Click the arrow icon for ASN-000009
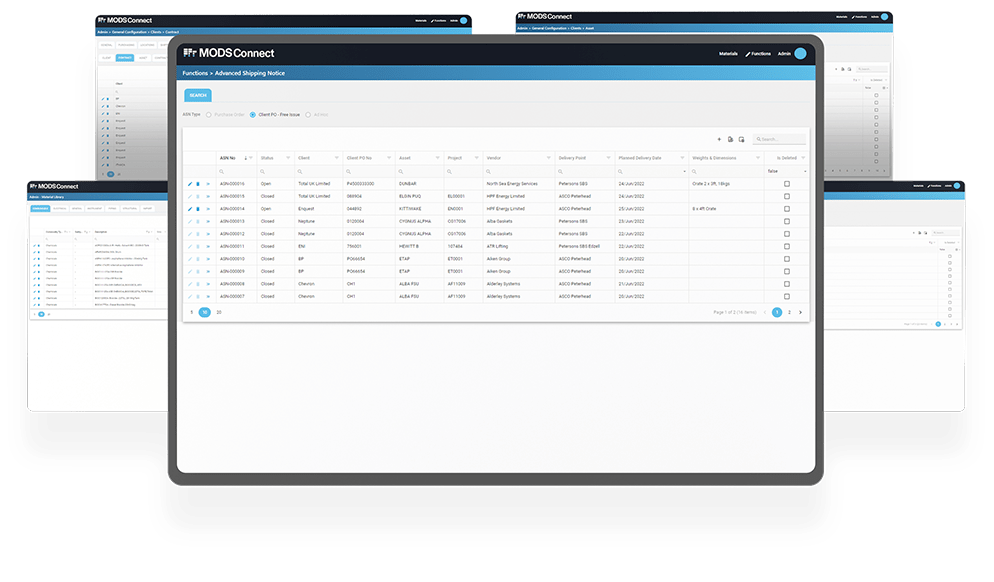 (208, 271)
